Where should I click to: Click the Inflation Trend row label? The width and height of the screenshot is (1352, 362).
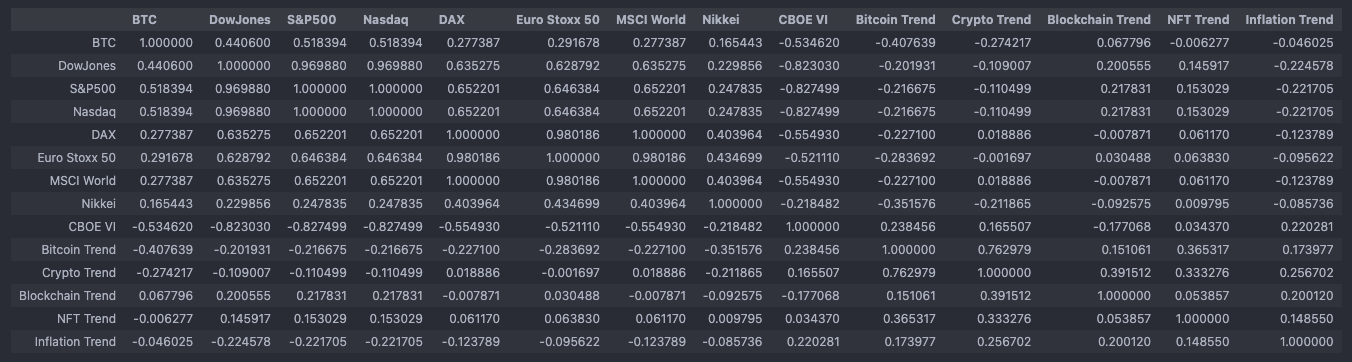(75, 342)
